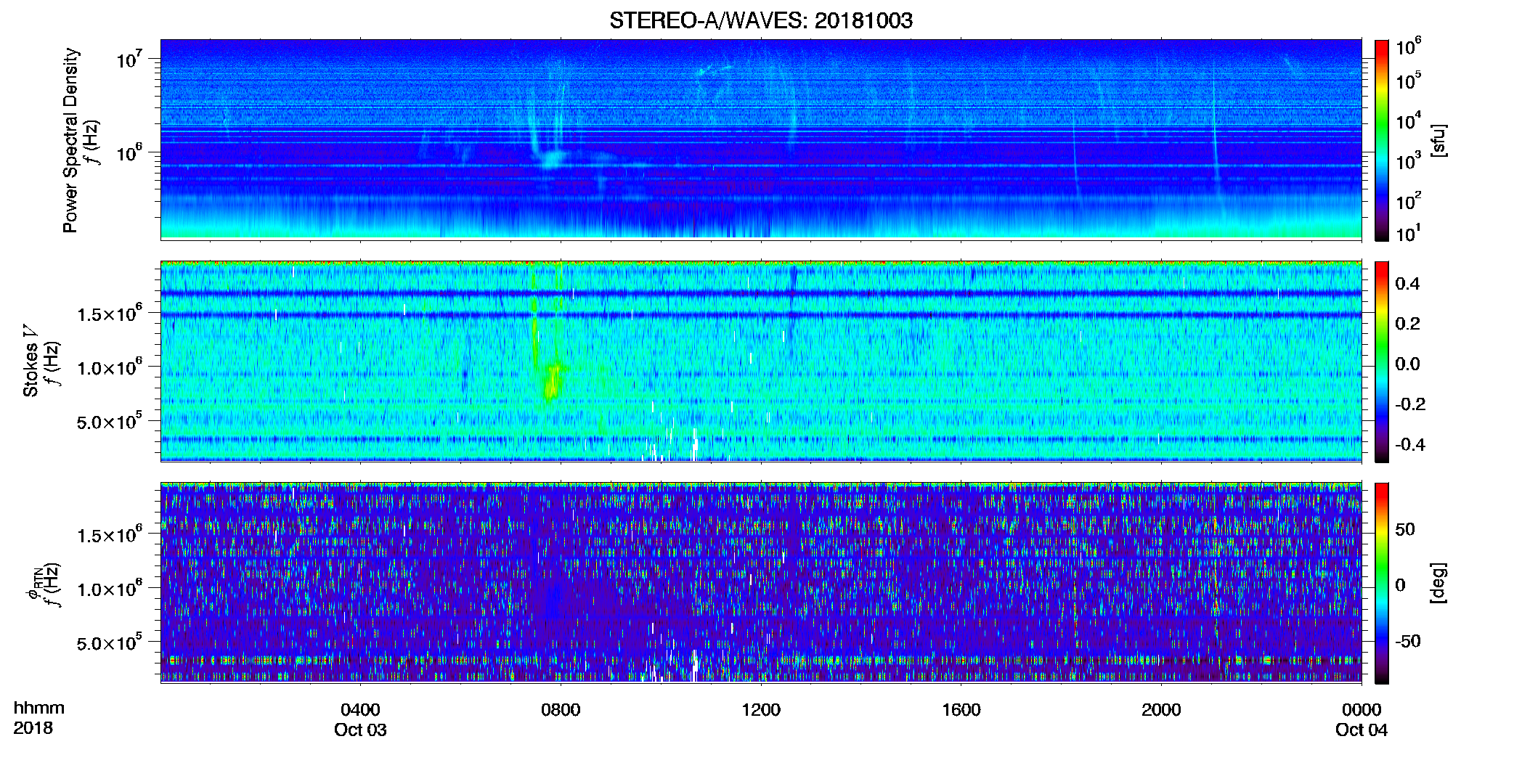Click the 0400 time tick label
Screen dimensions: 1522x784
pos(360,710)
